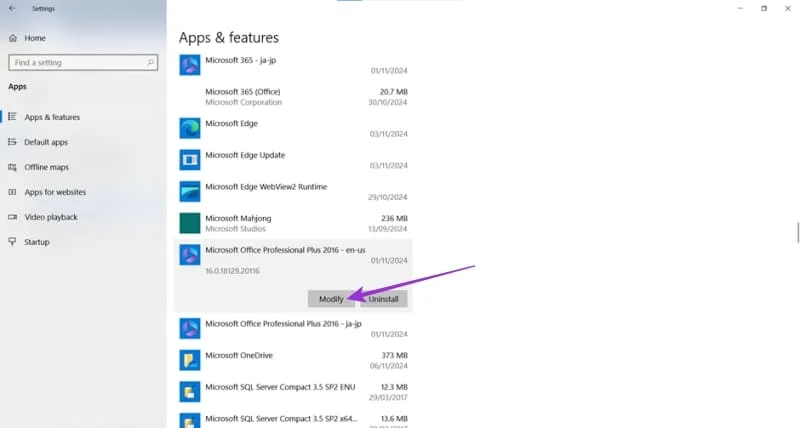Image resolution: width=800 pixels, height=428 pixels.
Task: Click the search magnifier icon
Action: point(150,62)
